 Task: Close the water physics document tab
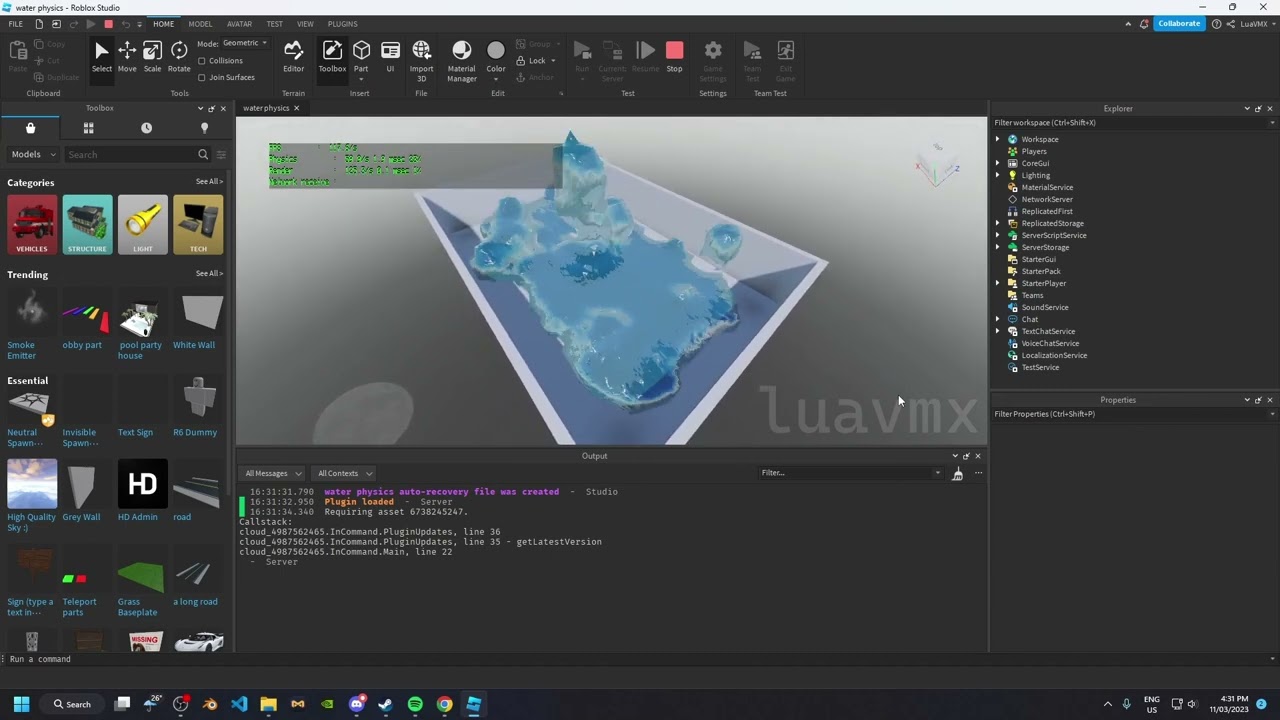[296, 108]
